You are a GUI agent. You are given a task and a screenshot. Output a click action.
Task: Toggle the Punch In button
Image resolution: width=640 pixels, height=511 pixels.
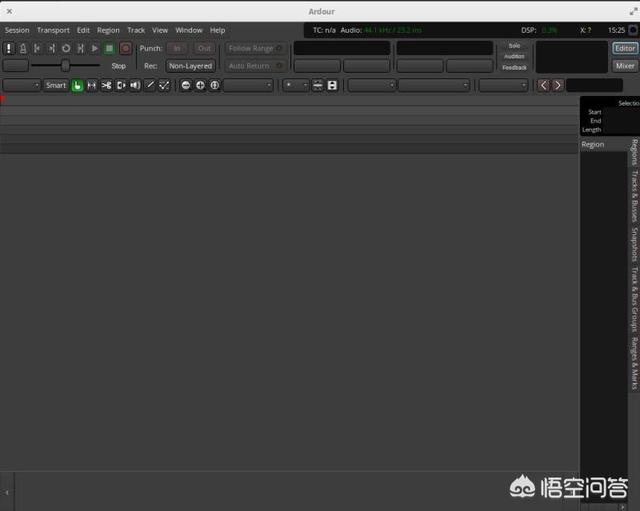(177, 48)
